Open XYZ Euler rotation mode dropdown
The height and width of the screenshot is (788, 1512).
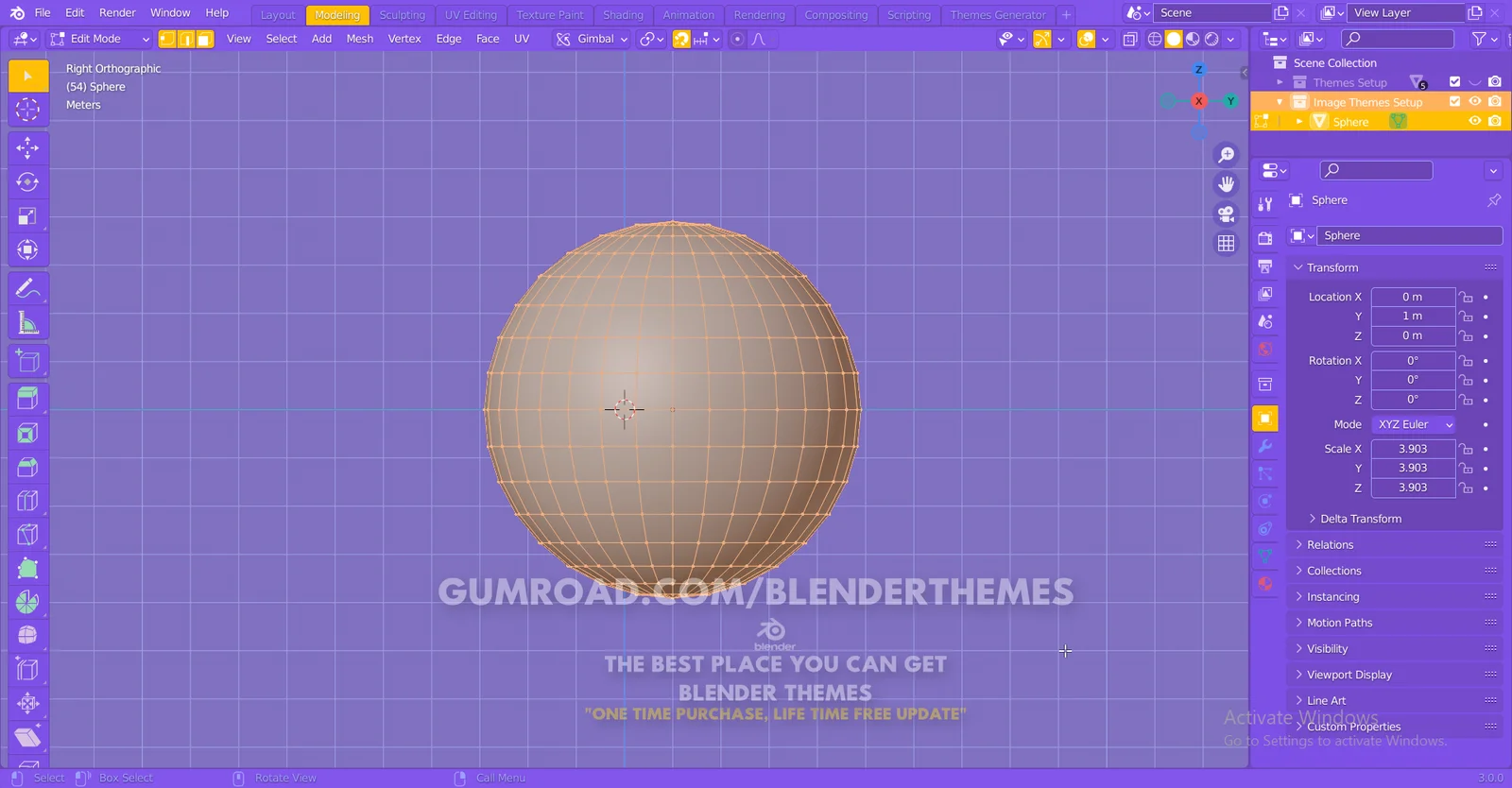[x=1415, y=424]
